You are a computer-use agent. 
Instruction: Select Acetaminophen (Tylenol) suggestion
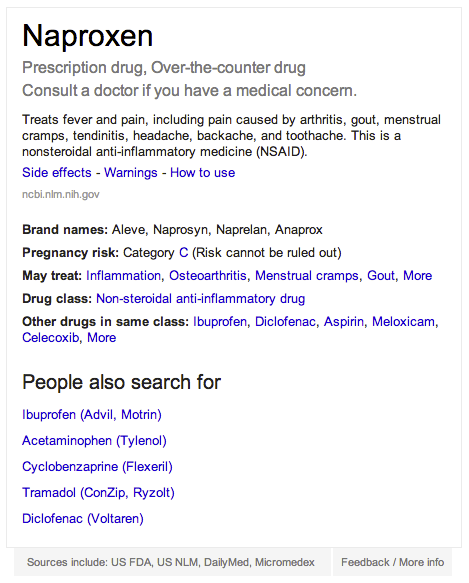click(x=94, y=441)
